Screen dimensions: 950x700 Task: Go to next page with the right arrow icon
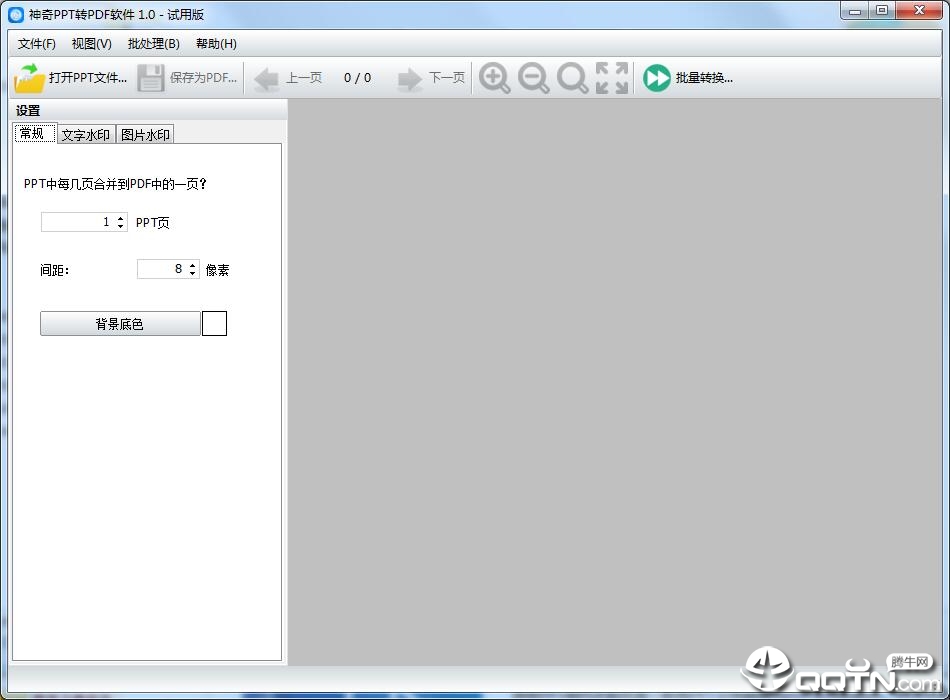tap(410, 79)
